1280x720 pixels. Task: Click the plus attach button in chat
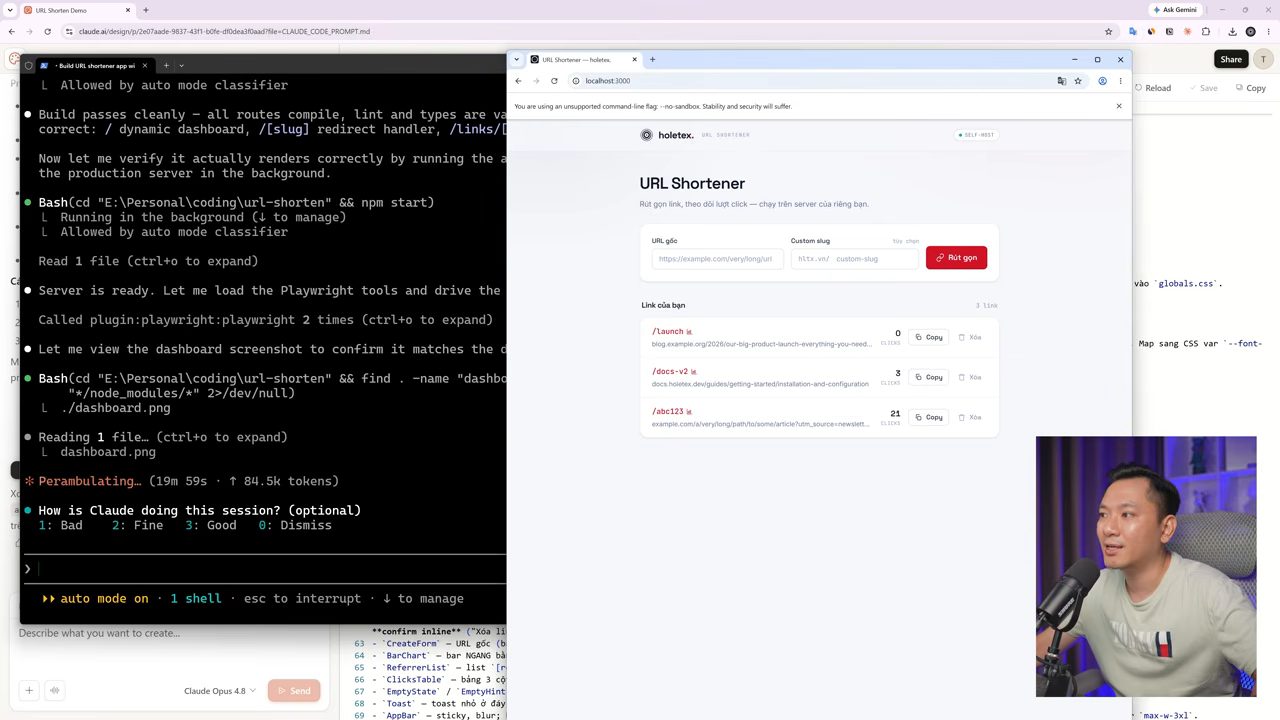click(29, 690)
